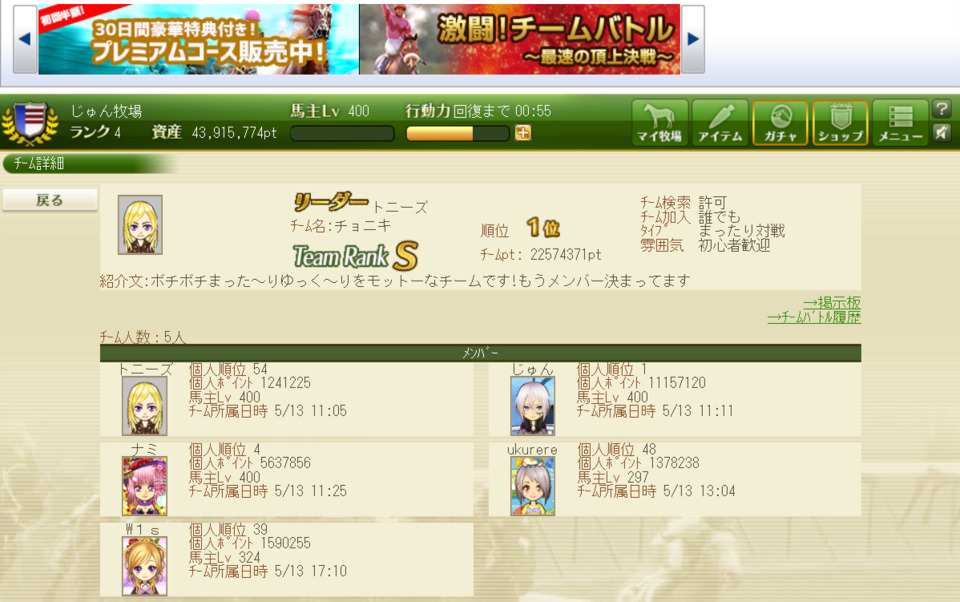Click the premium course sale banner
Viewport: 960px width, 602px height.
(x=198, y=39)
